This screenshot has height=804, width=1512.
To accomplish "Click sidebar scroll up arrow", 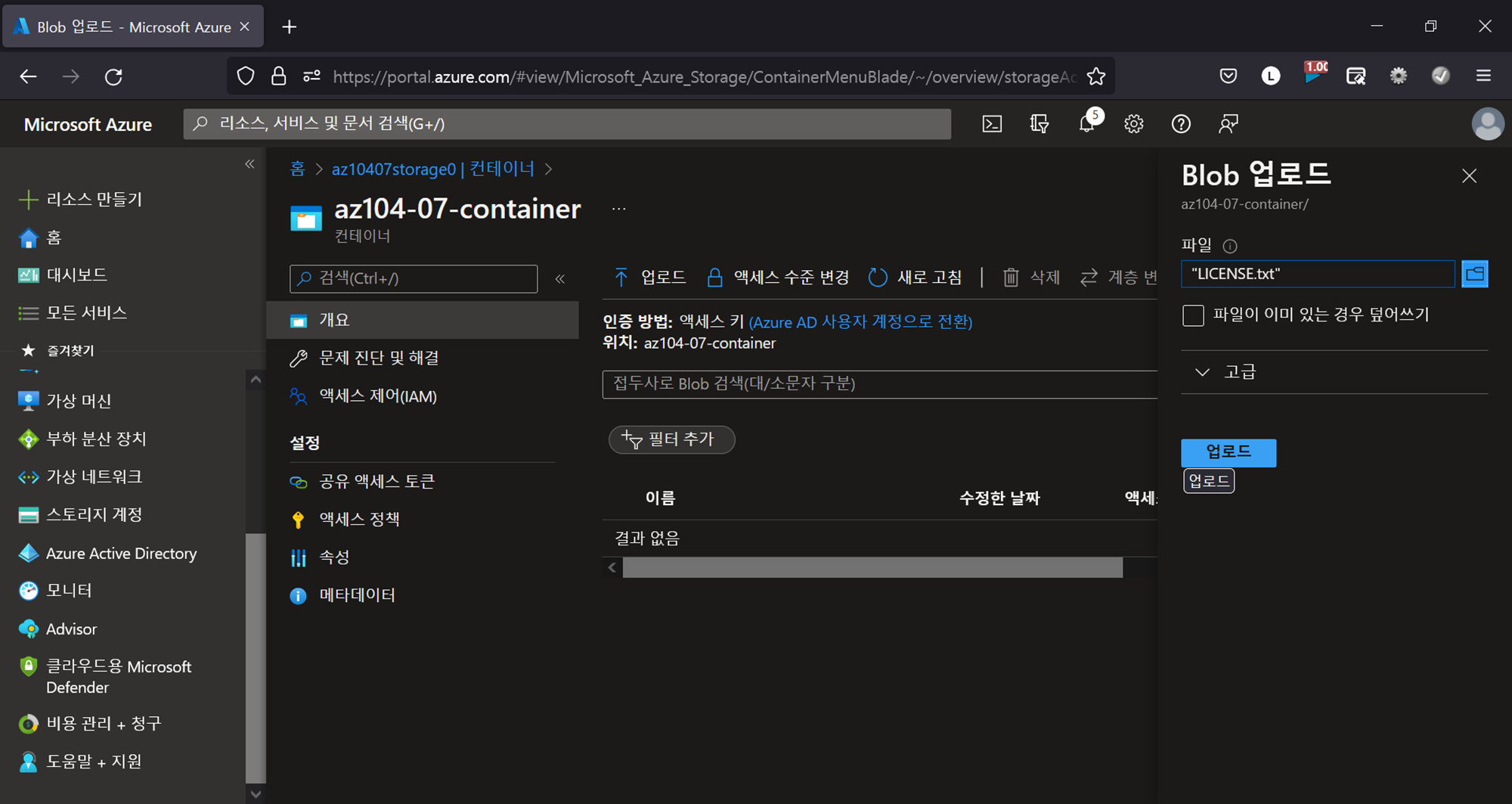I will pyautogui.click(x=256, y=380).
